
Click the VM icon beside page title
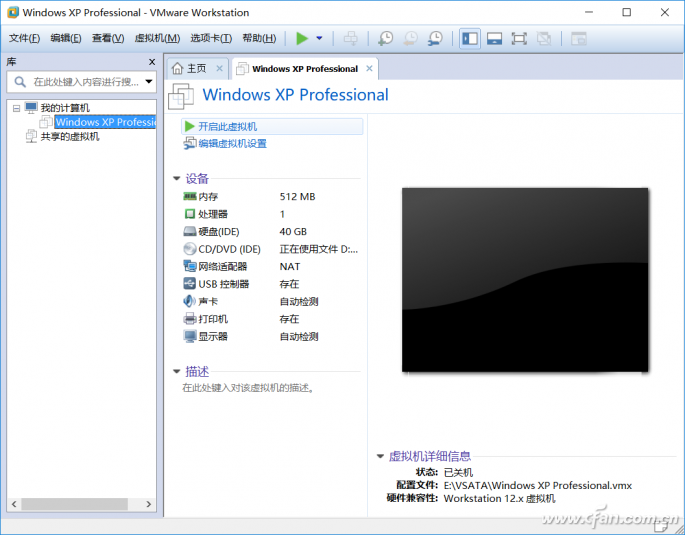[x=181, y=96]
